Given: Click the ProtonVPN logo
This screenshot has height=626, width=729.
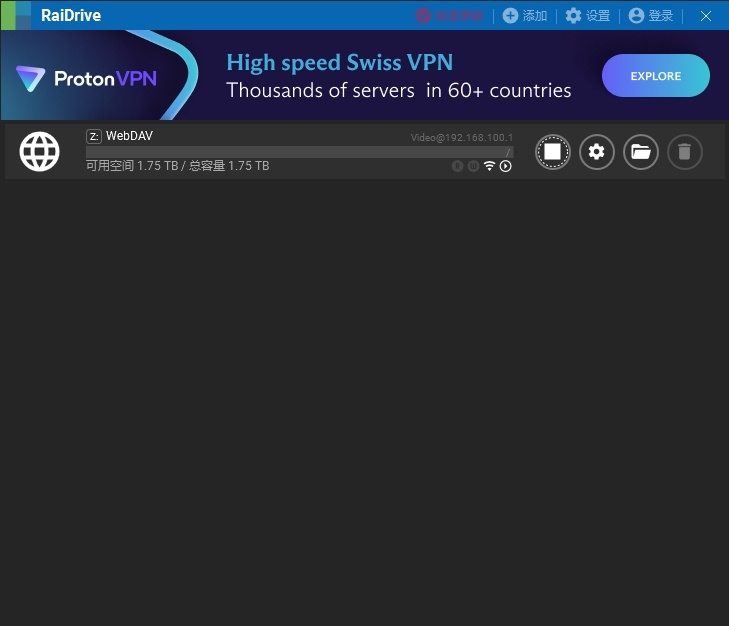Looking at the screenshot, I should tap(87, 78).
